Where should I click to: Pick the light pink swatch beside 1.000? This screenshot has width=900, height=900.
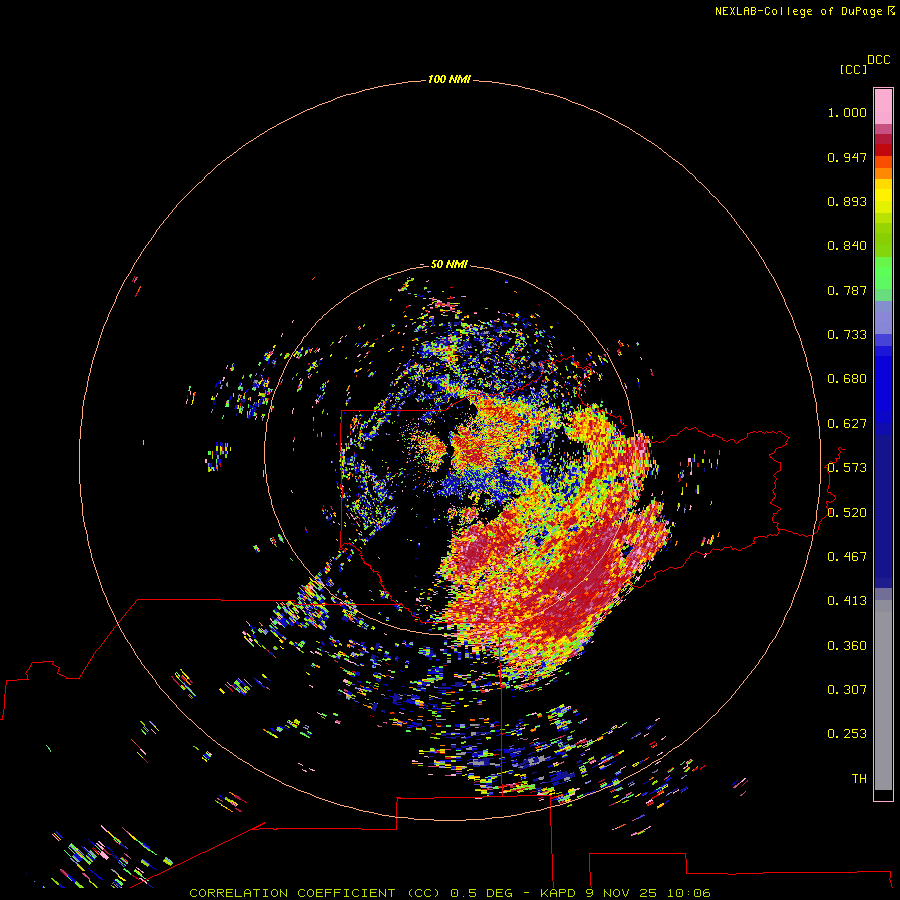click(883, 107)
